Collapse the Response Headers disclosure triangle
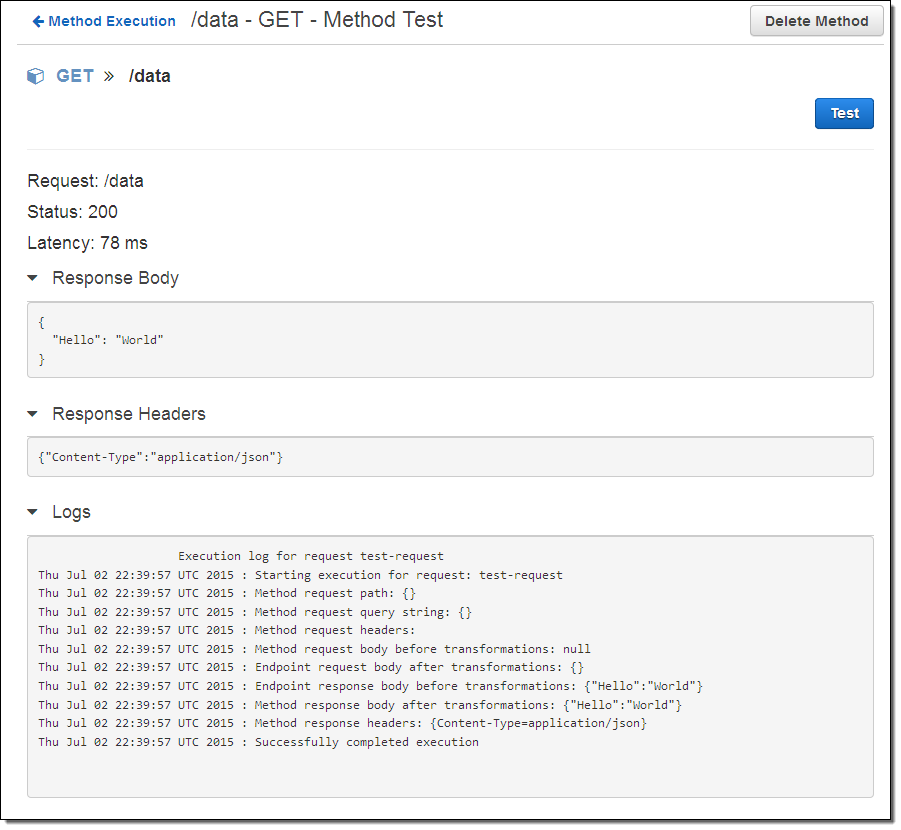901x830 pixels. [33, 414]
